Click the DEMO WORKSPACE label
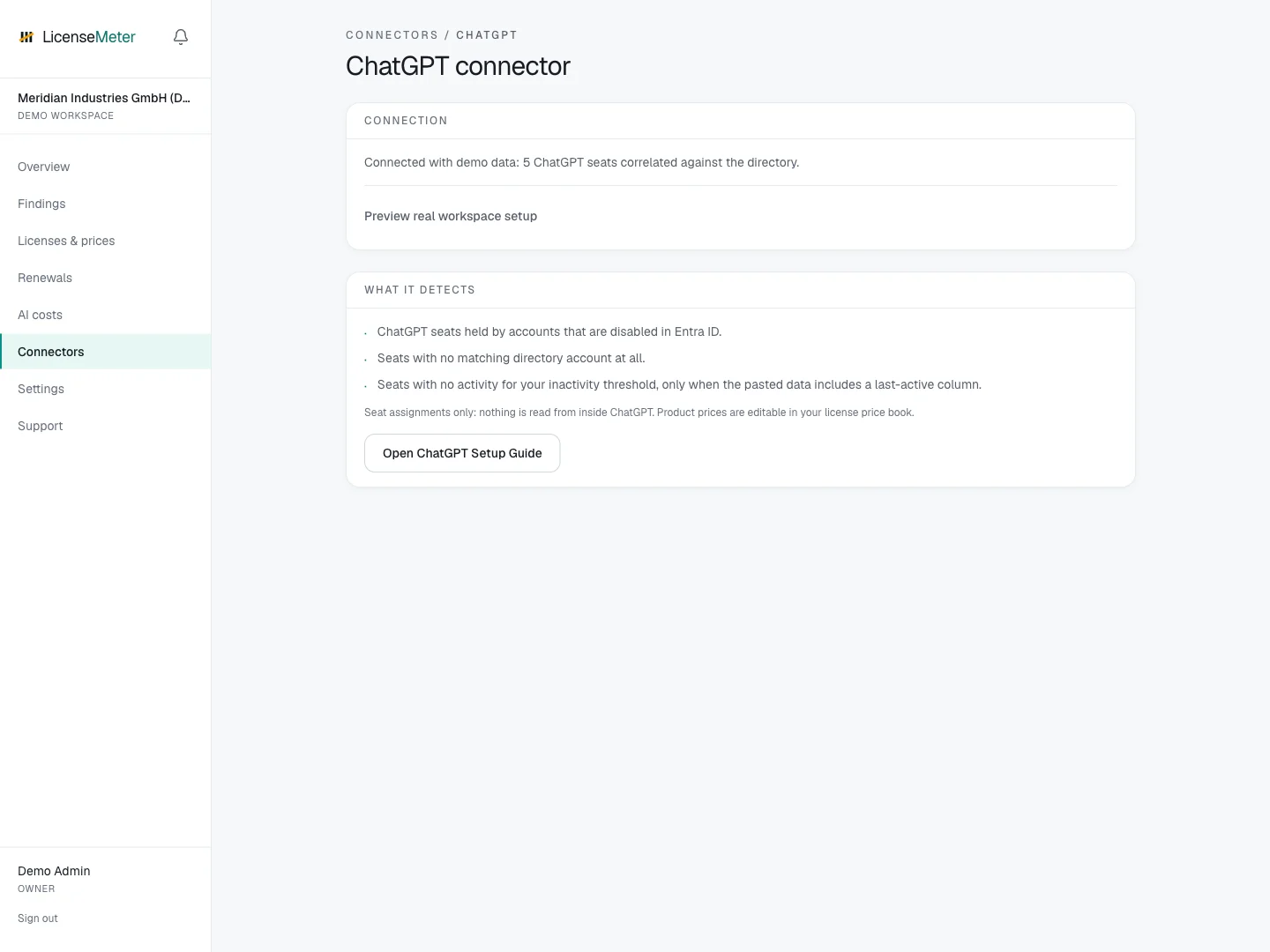This screenshot has width=1270, height=952. [x=65, y=115]
